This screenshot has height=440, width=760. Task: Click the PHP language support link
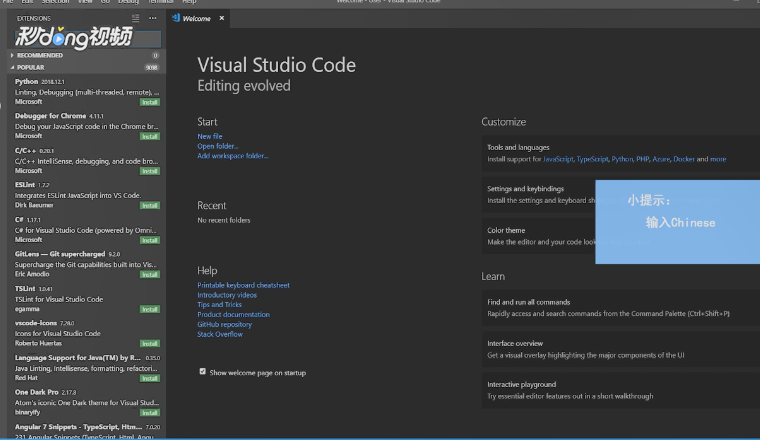click(x=643, y=159)
